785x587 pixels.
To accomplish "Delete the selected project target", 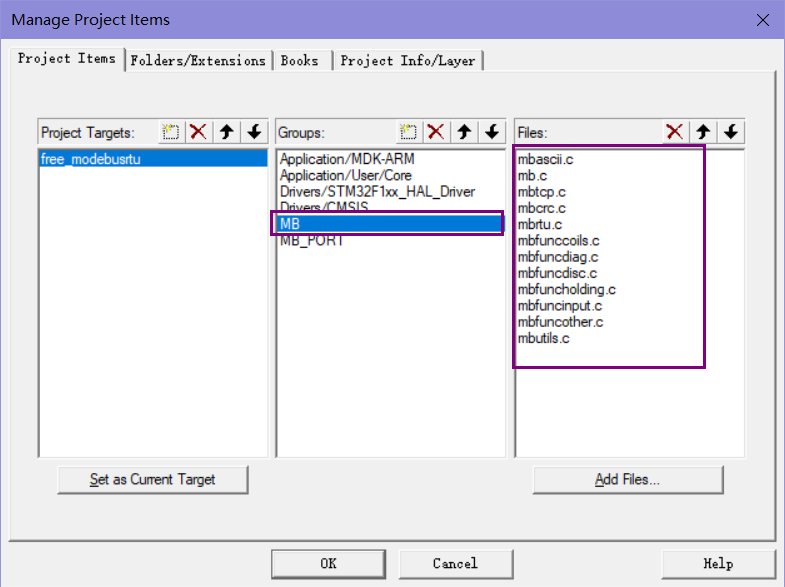I will coord(198,132).
